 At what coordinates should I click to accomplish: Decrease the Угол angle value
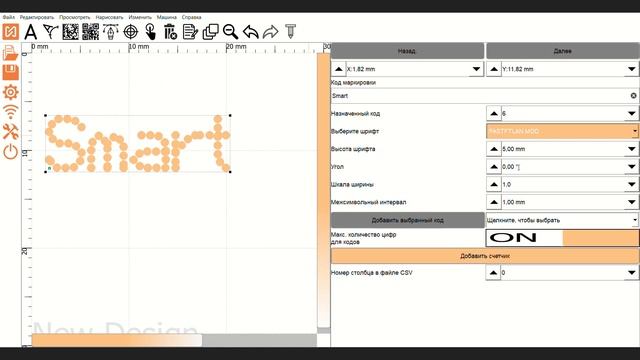(631, 167)
